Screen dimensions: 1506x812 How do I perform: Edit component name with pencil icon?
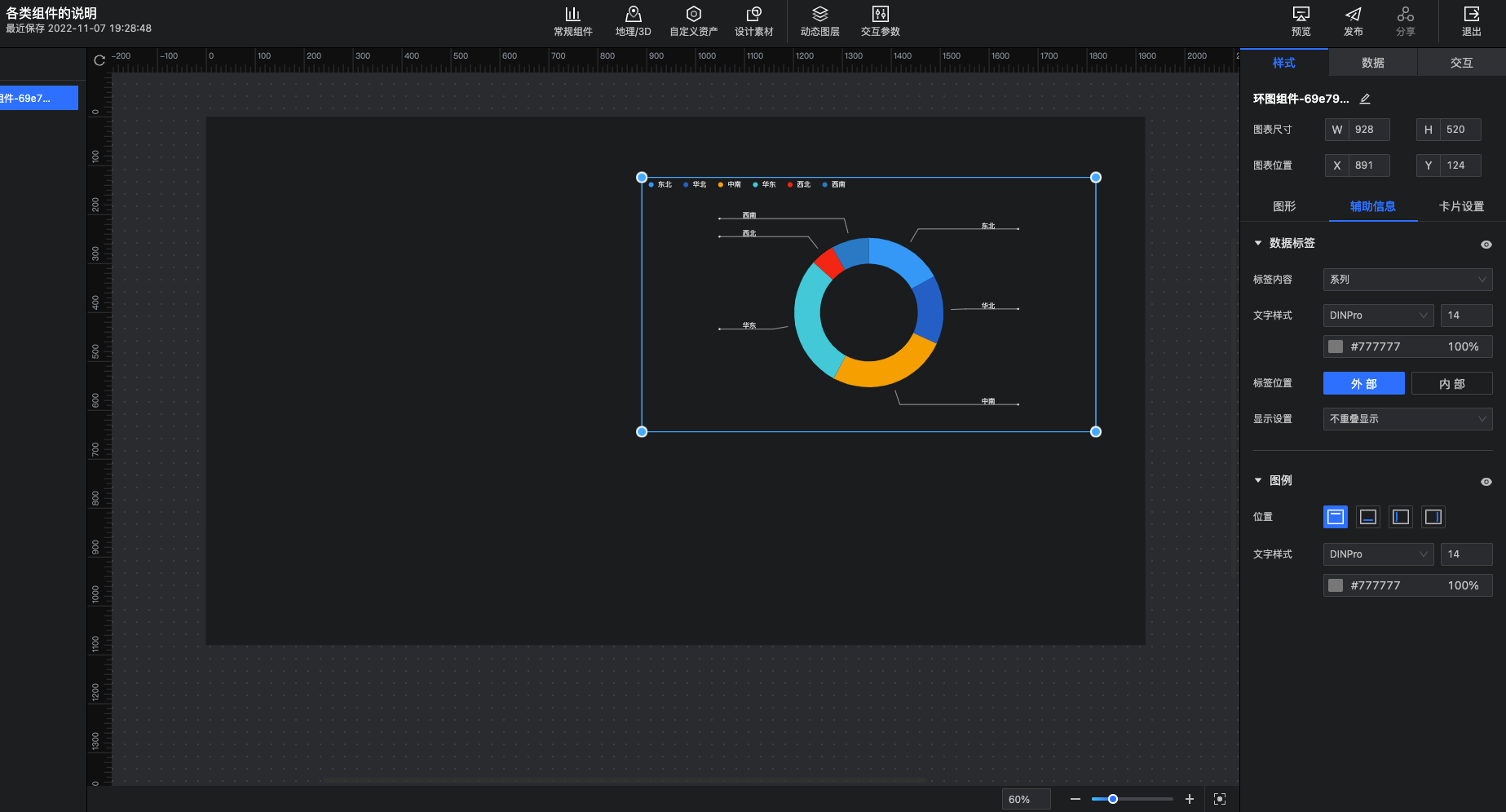1365,99
